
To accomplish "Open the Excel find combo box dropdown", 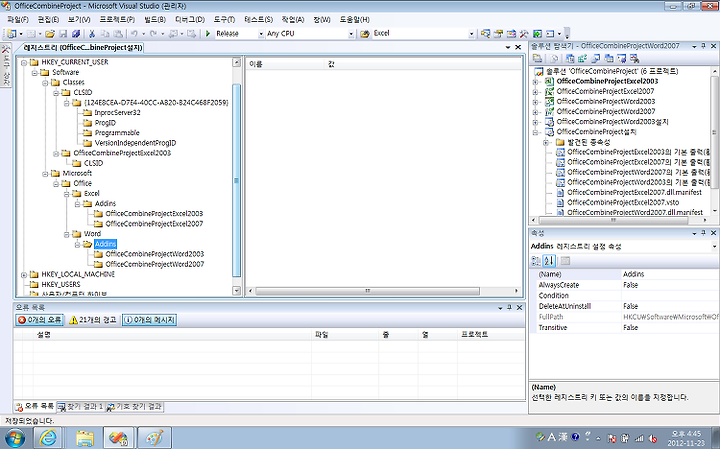I will click(471, 34).
